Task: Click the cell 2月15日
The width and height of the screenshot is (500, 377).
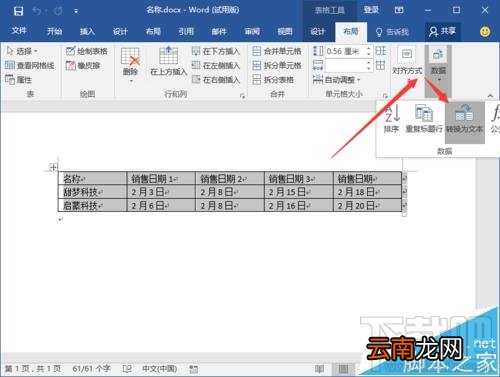Action: (299, 192)
